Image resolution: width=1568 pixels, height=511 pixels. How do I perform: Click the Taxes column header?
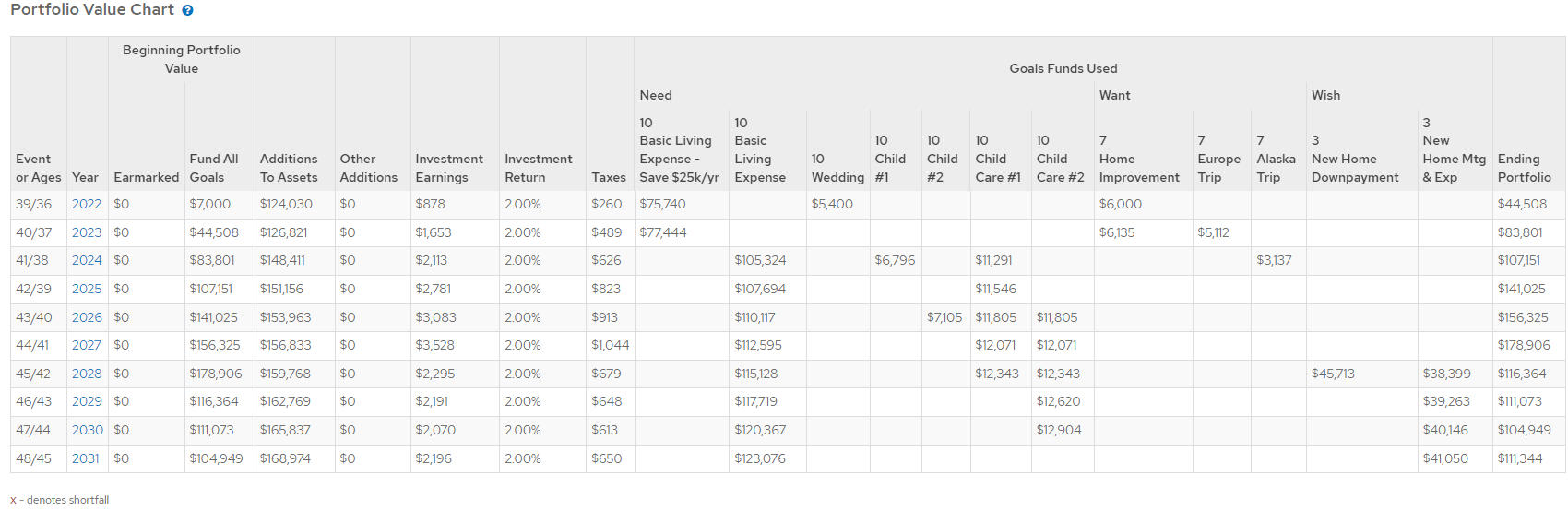click(609, 177)
